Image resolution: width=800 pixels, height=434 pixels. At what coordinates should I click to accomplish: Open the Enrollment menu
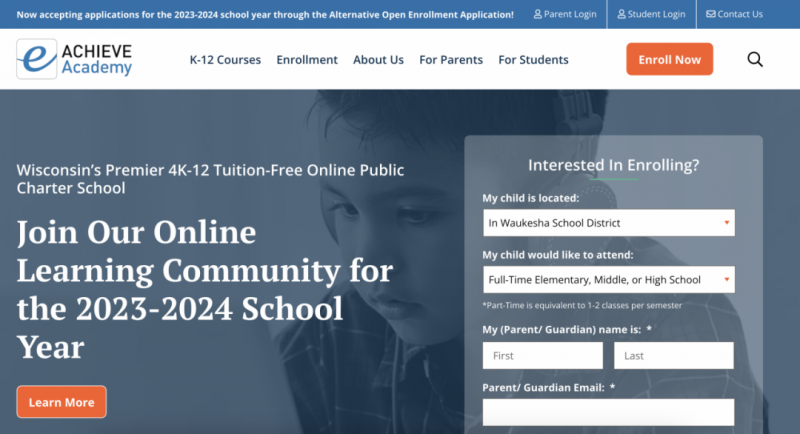[307, 60]
